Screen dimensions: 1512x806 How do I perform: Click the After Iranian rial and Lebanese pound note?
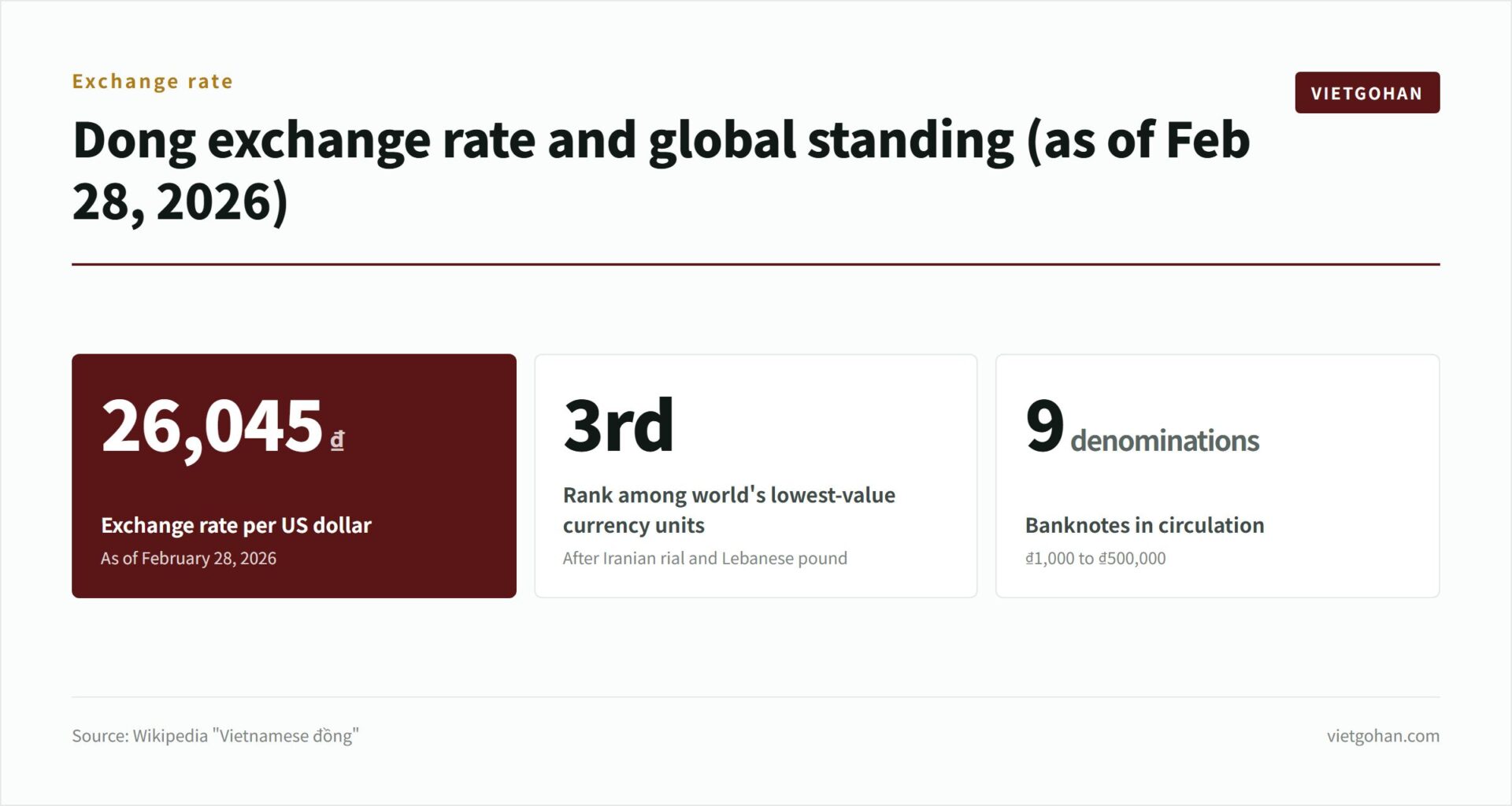click(705, 558)
